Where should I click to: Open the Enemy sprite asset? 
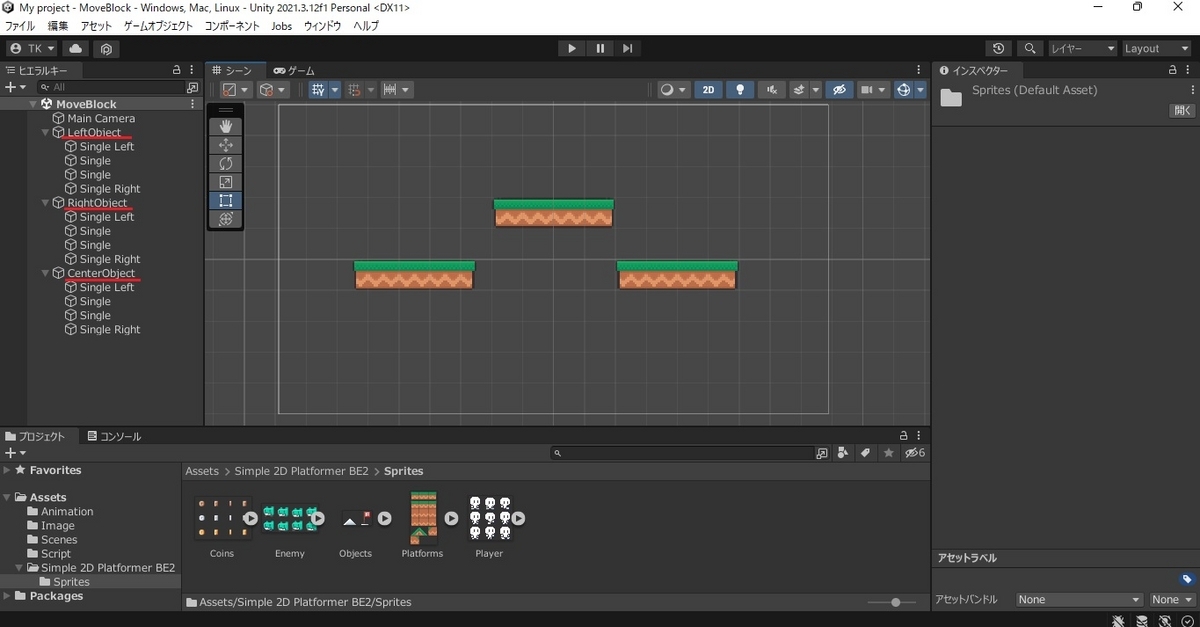[290, 518]
